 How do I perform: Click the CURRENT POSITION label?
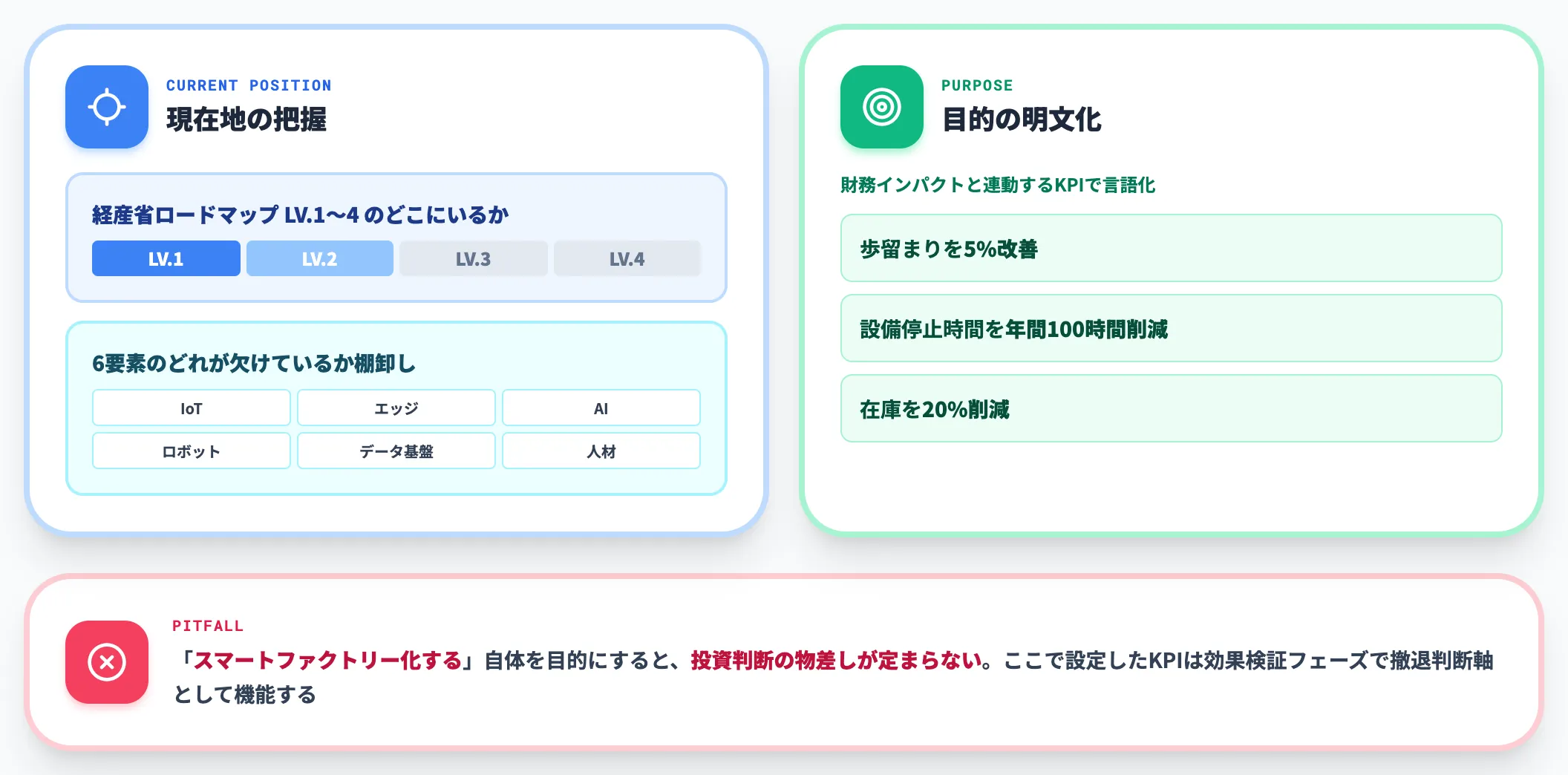click(x=249, y=85)
